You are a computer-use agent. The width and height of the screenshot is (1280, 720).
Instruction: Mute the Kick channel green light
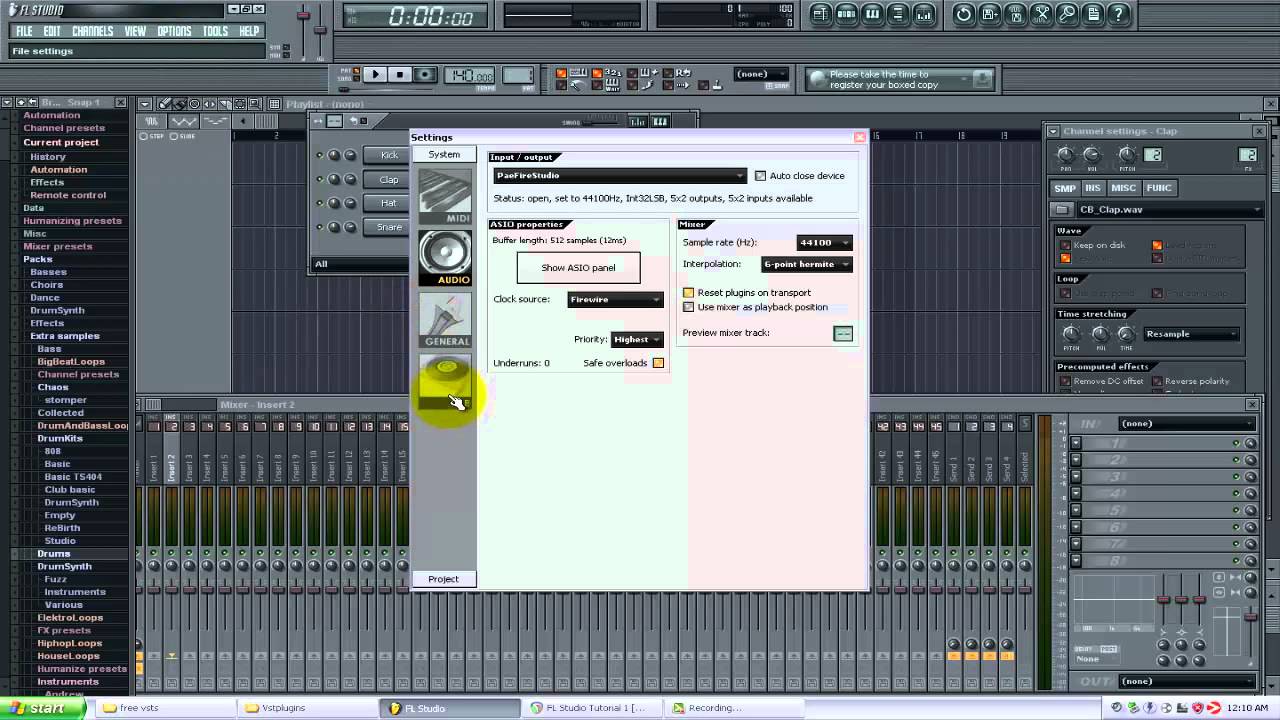click(x=320, y=155)
